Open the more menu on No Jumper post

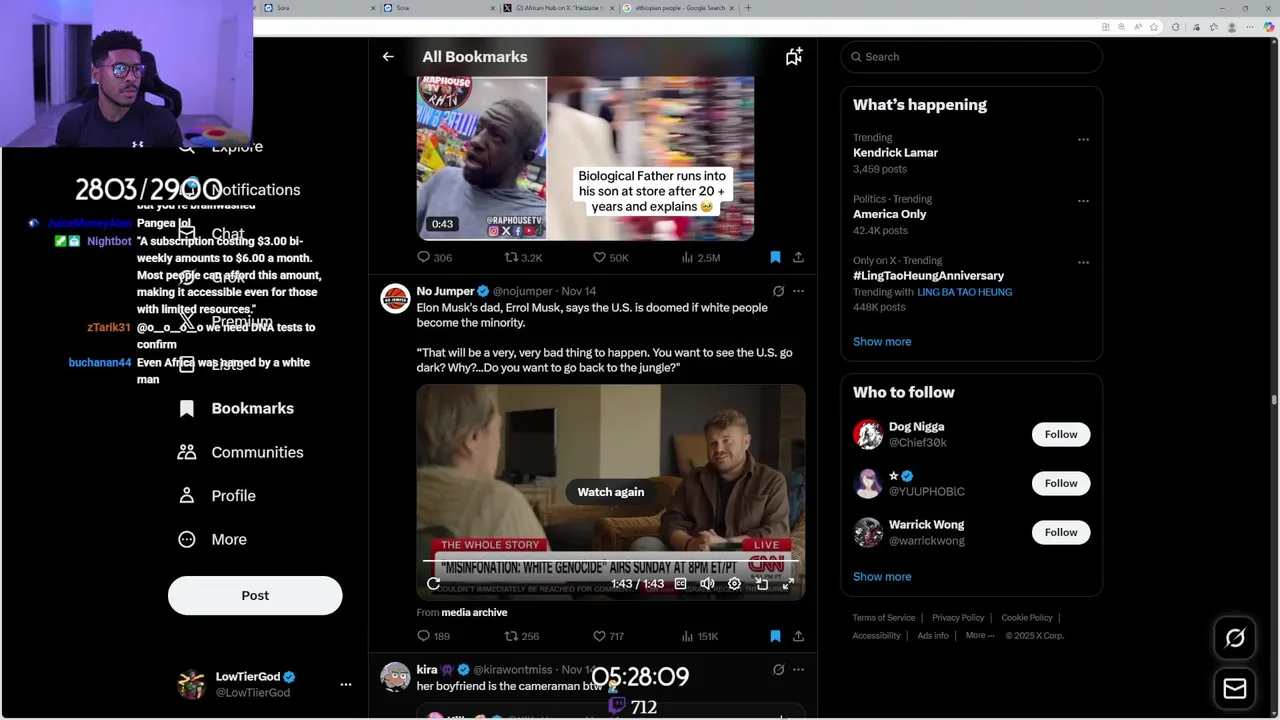pyautogui.click(x=798, y=291)
